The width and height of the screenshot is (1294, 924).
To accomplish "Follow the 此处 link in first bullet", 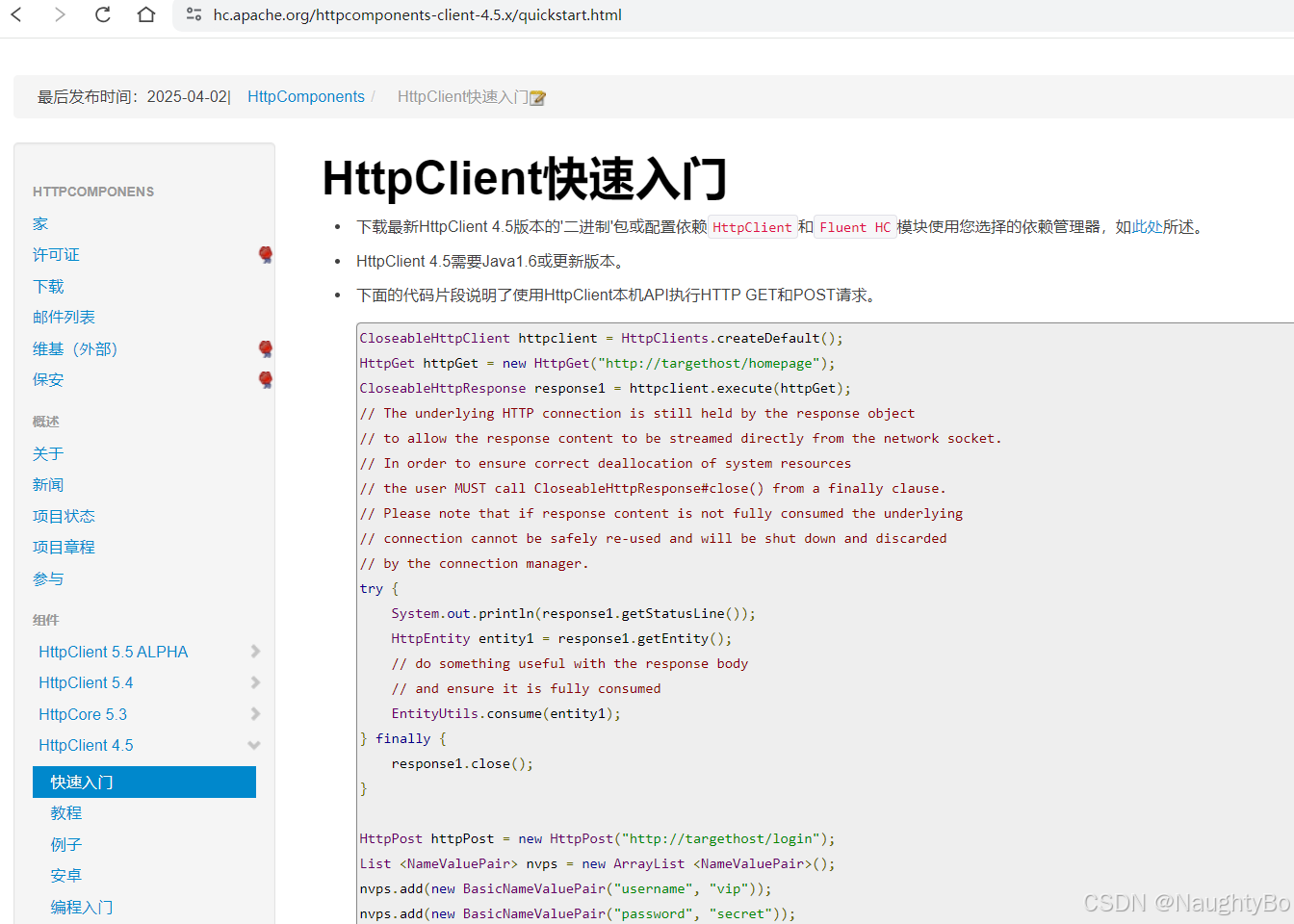I will click(1147, 227).
